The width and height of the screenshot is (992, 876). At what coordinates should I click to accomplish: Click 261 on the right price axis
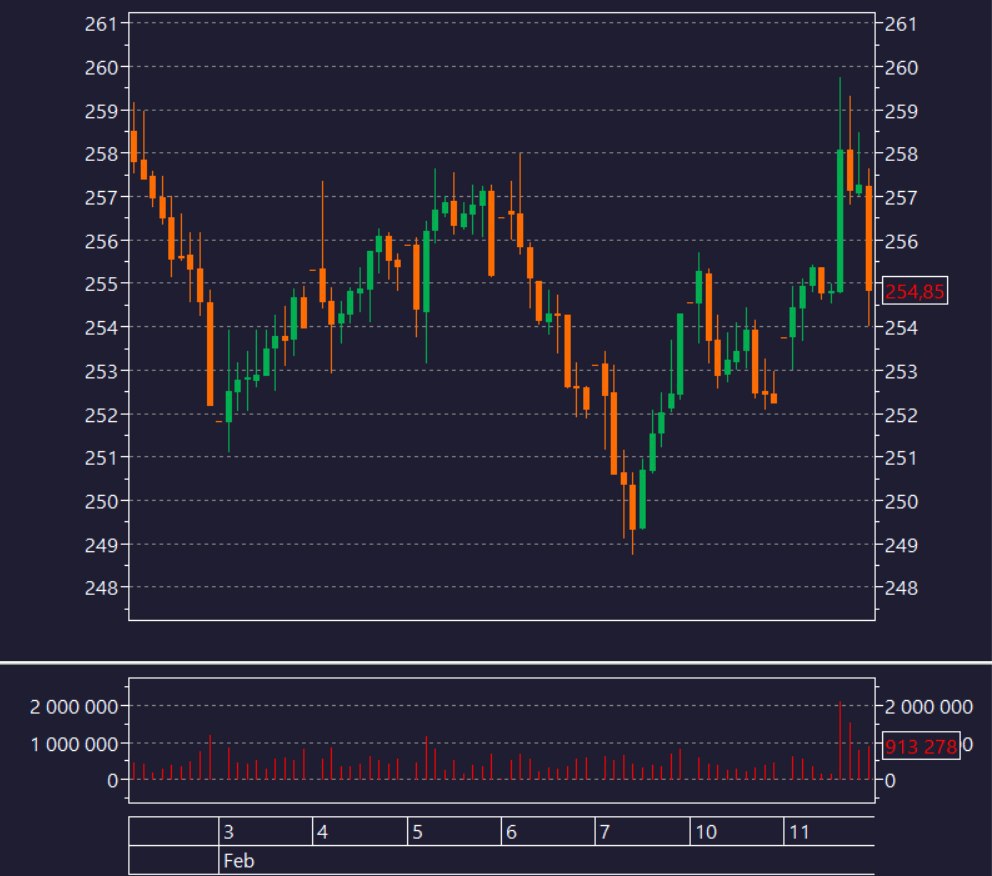901,24
